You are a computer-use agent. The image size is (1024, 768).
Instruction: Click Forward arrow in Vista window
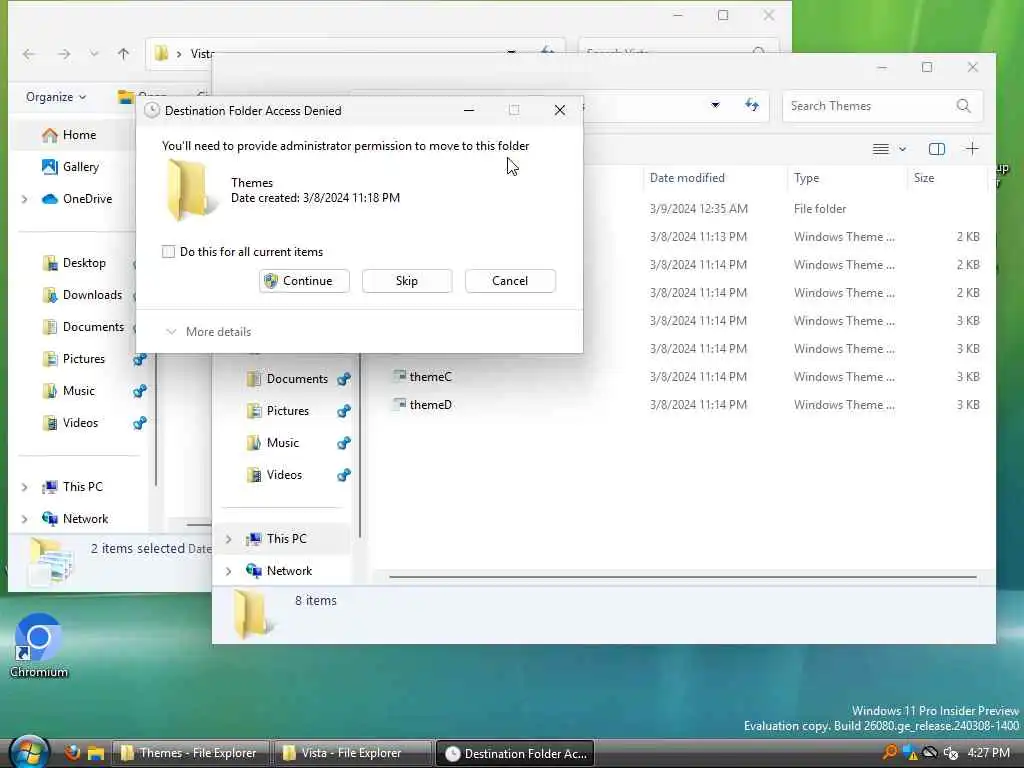pos(64,54)
